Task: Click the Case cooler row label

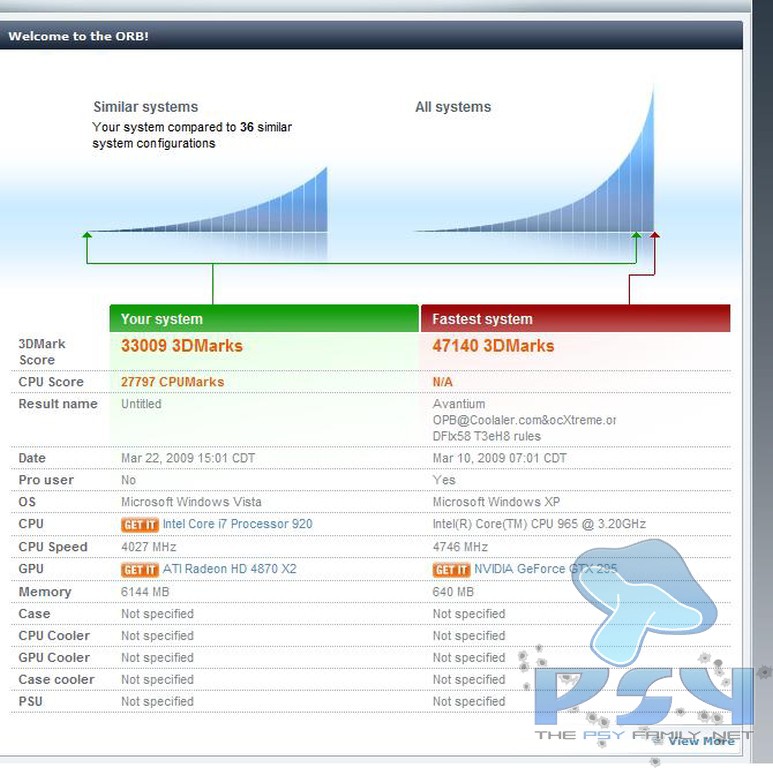Action: (x=56, y=680)
